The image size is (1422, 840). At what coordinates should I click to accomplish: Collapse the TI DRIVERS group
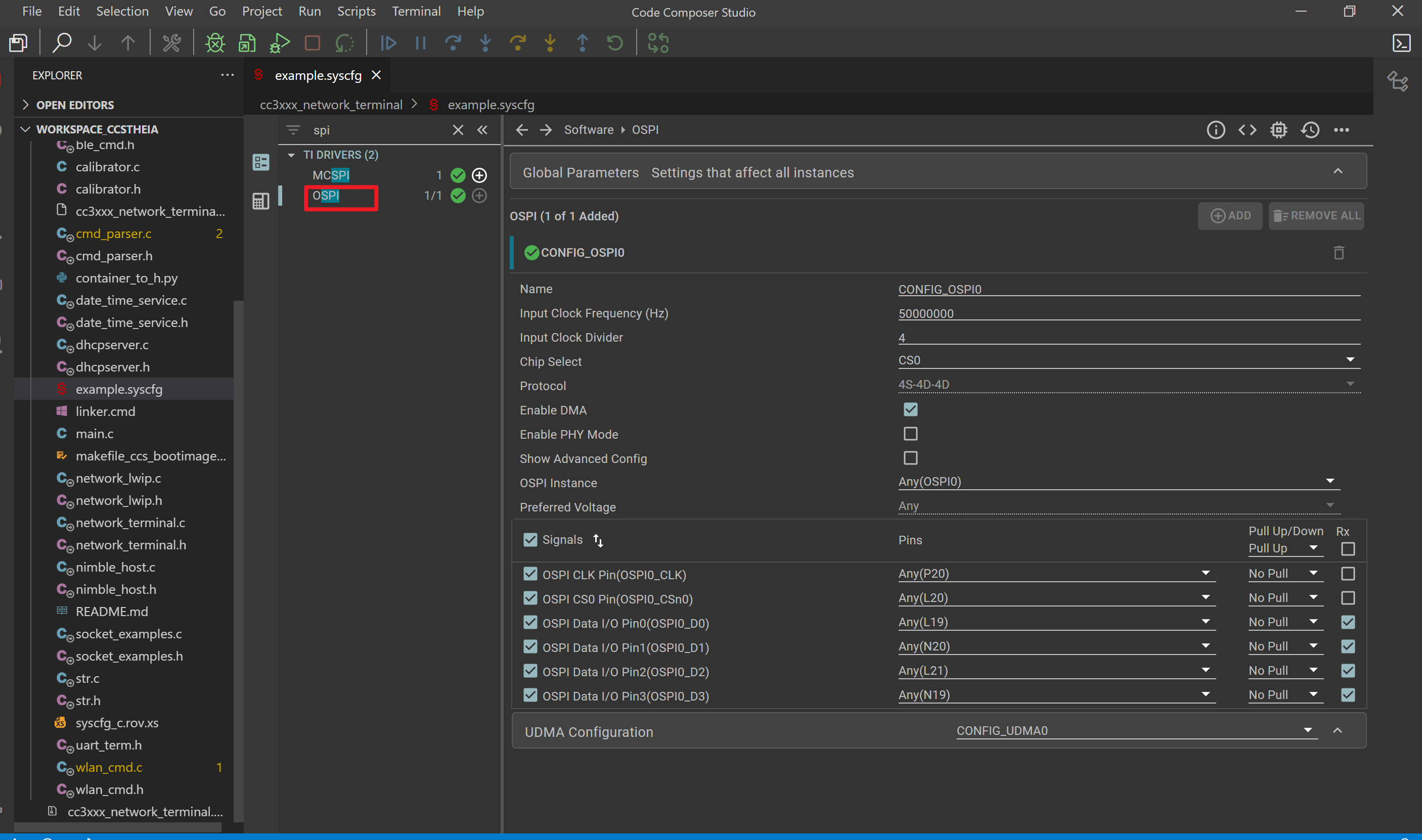coord(291,155)
